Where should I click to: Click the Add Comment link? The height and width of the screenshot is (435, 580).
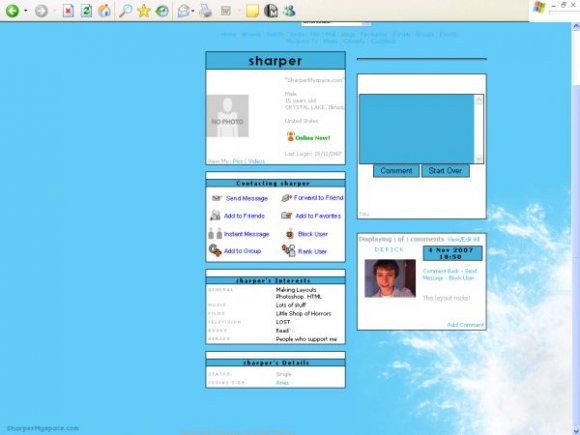coord(465,325)
